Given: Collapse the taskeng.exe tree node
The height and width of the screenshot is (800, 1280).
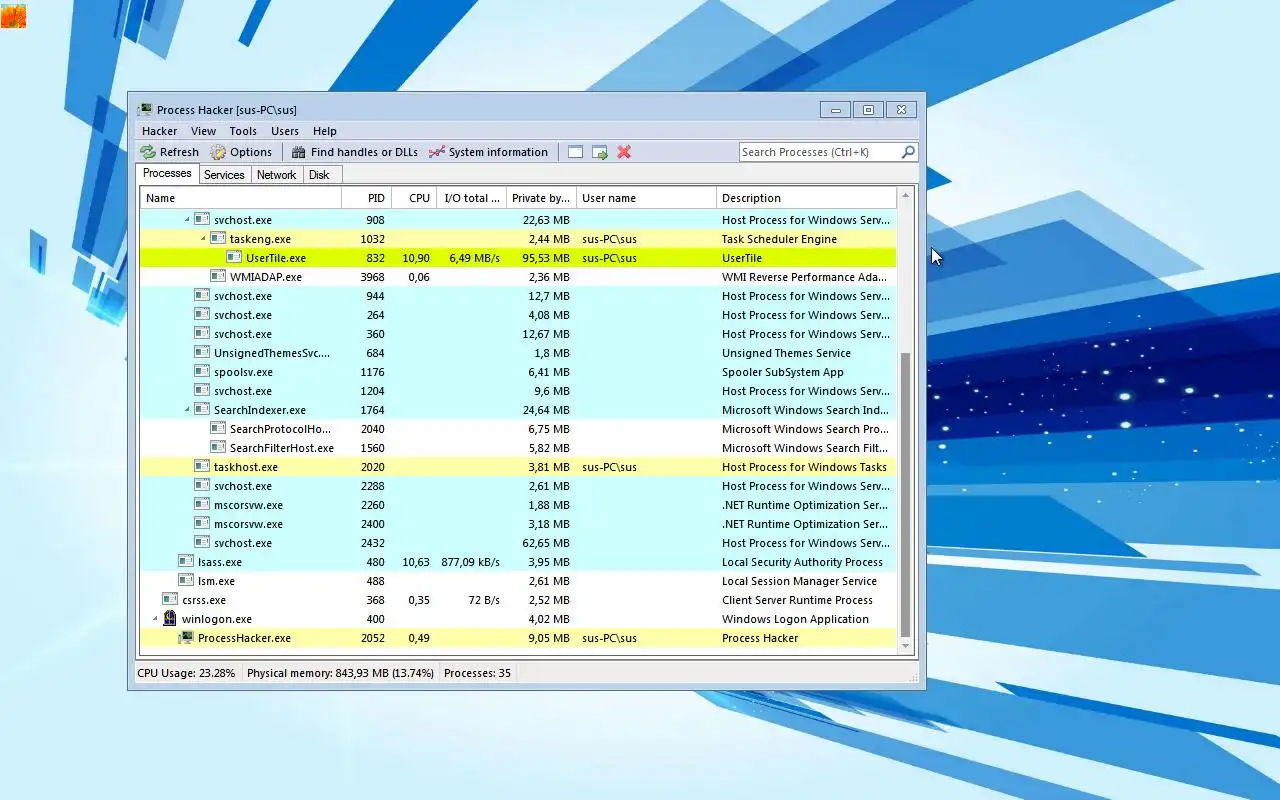Looking at the screenshot, I should 203,239.
